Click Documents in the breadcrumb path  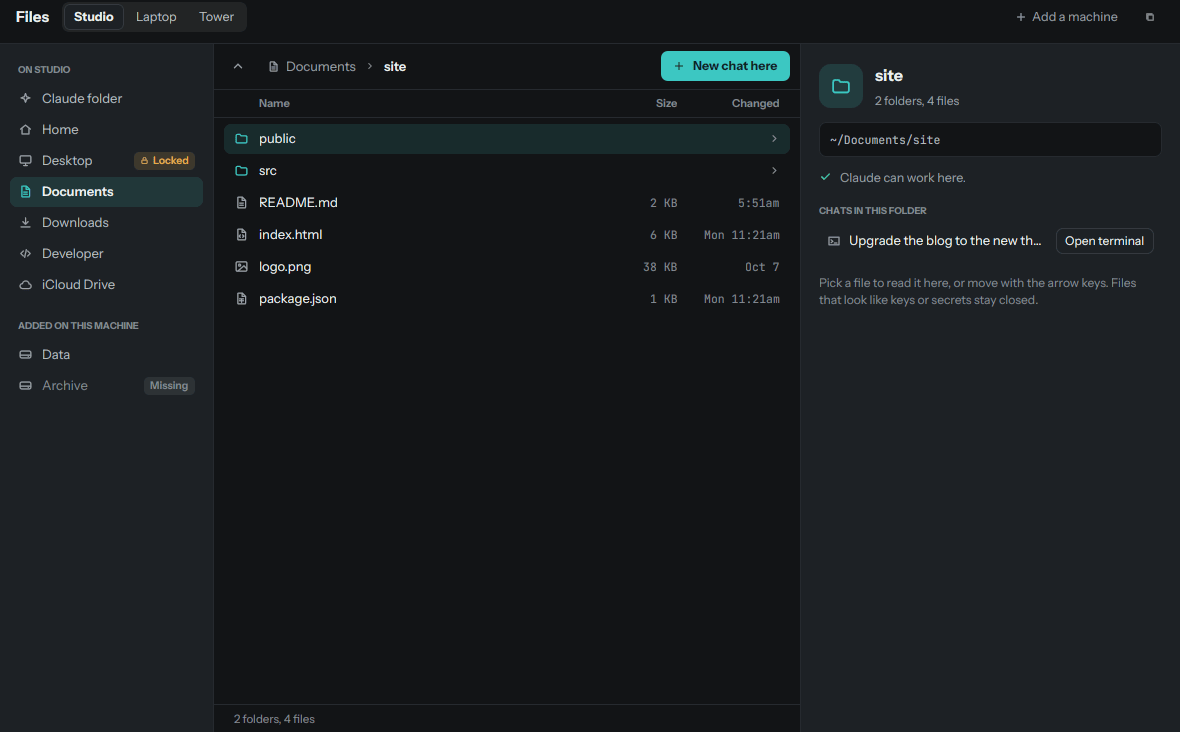pos(321,66)
